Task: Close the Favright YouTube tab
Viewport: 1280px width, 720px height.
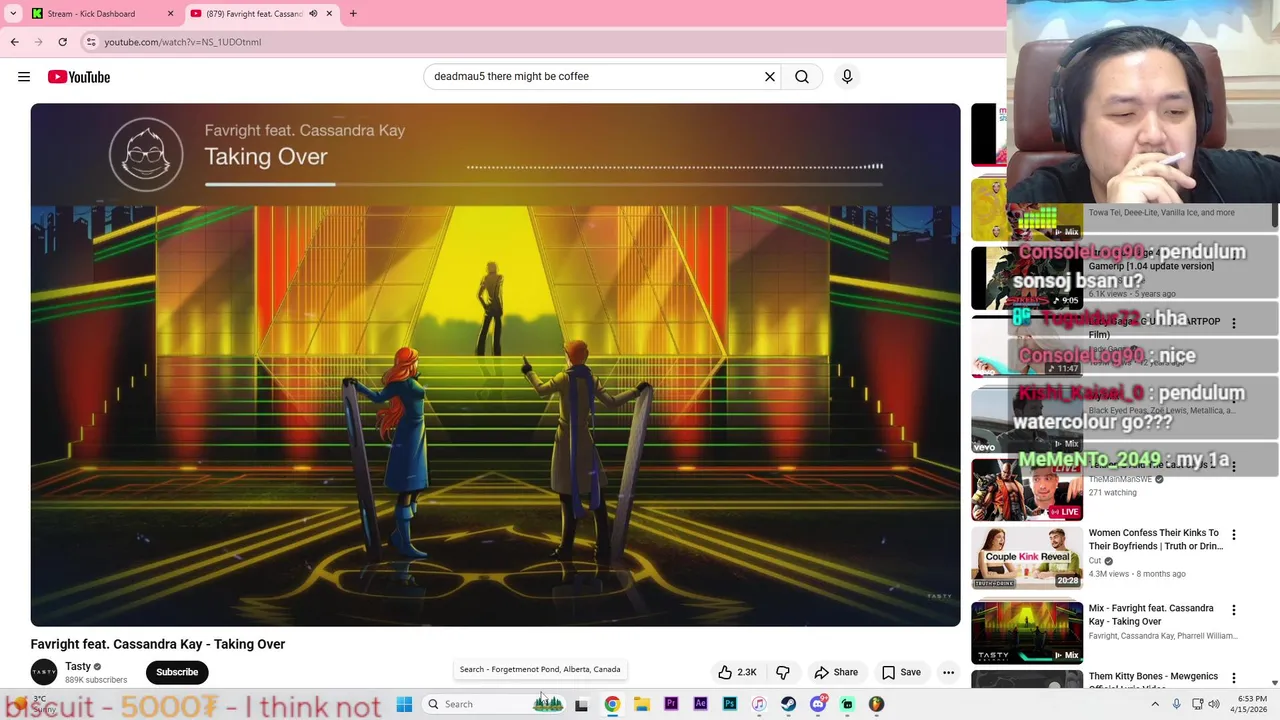Action: coord(329,14)
